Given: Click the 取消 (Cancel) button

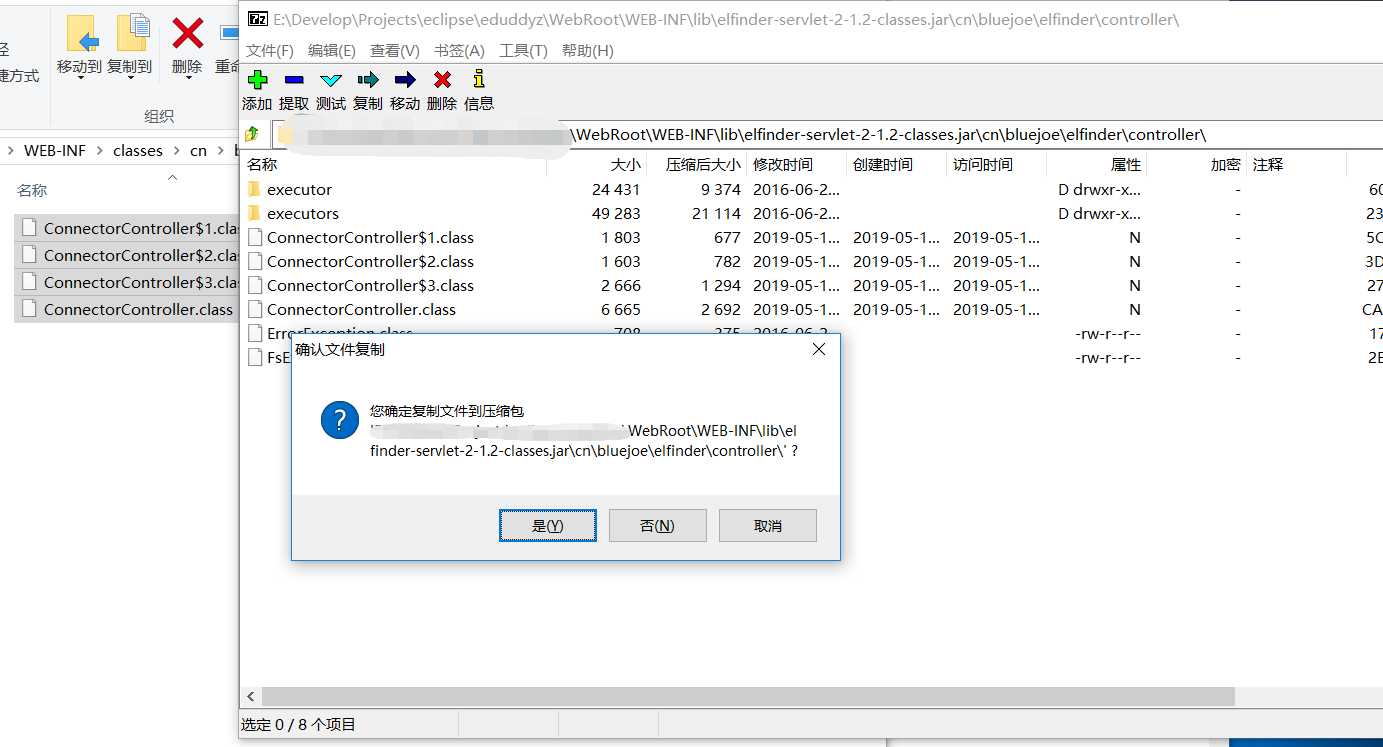Looking at the screenshot, I should pyautogui.click(x=768, y=526).
